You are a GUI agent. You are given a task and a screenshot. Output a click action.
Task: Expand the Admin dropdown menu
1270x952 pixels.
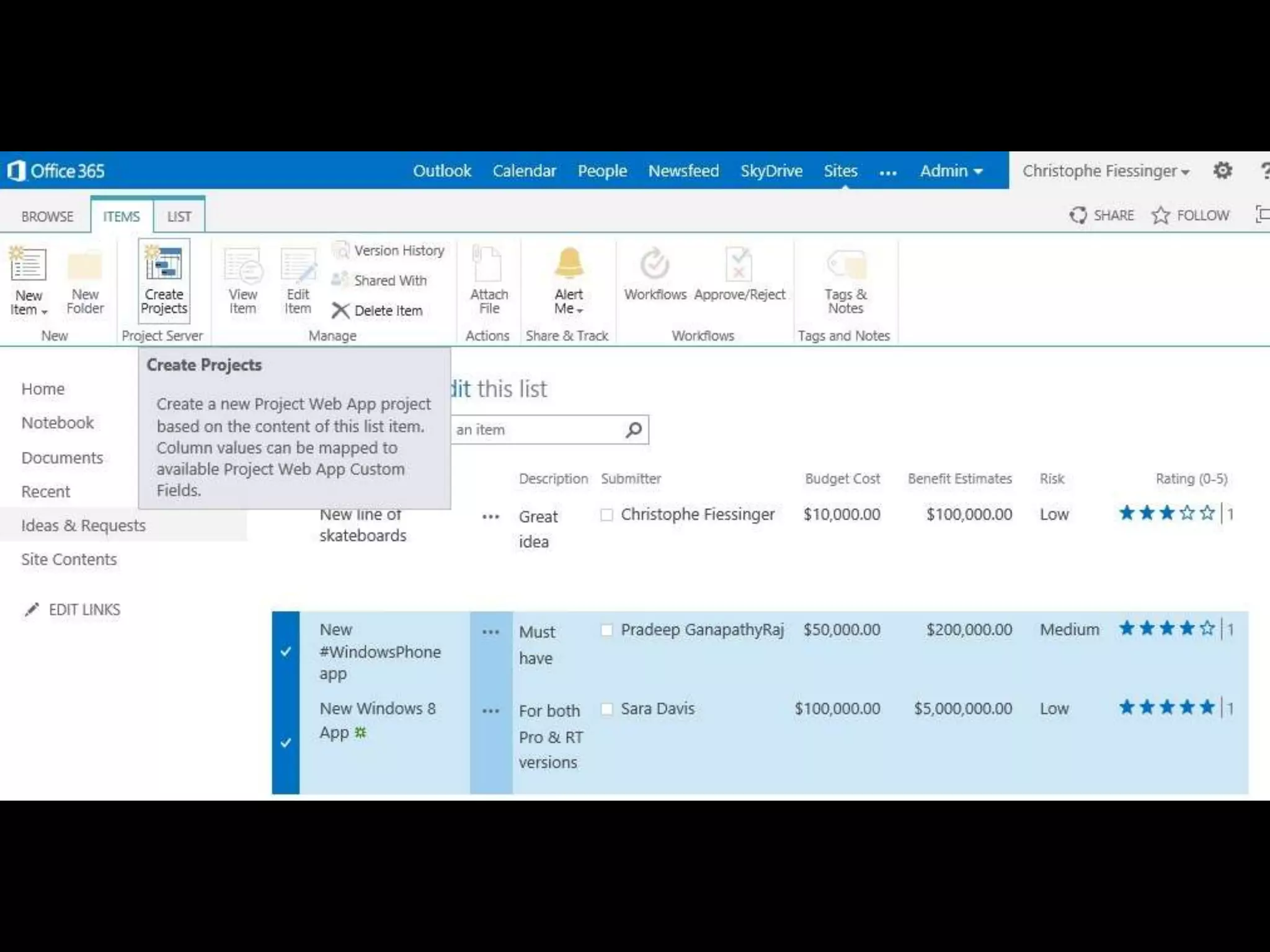click(951, 171)
